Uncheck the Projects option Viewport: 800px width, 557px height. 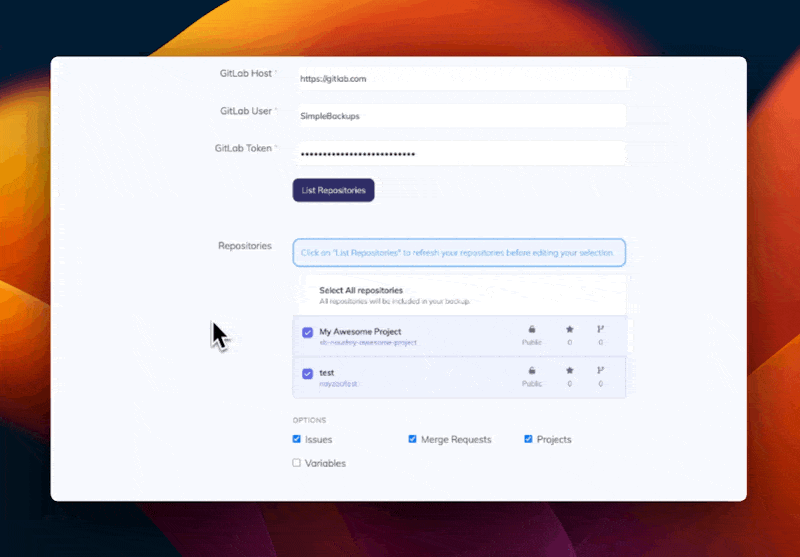(528, 439)
